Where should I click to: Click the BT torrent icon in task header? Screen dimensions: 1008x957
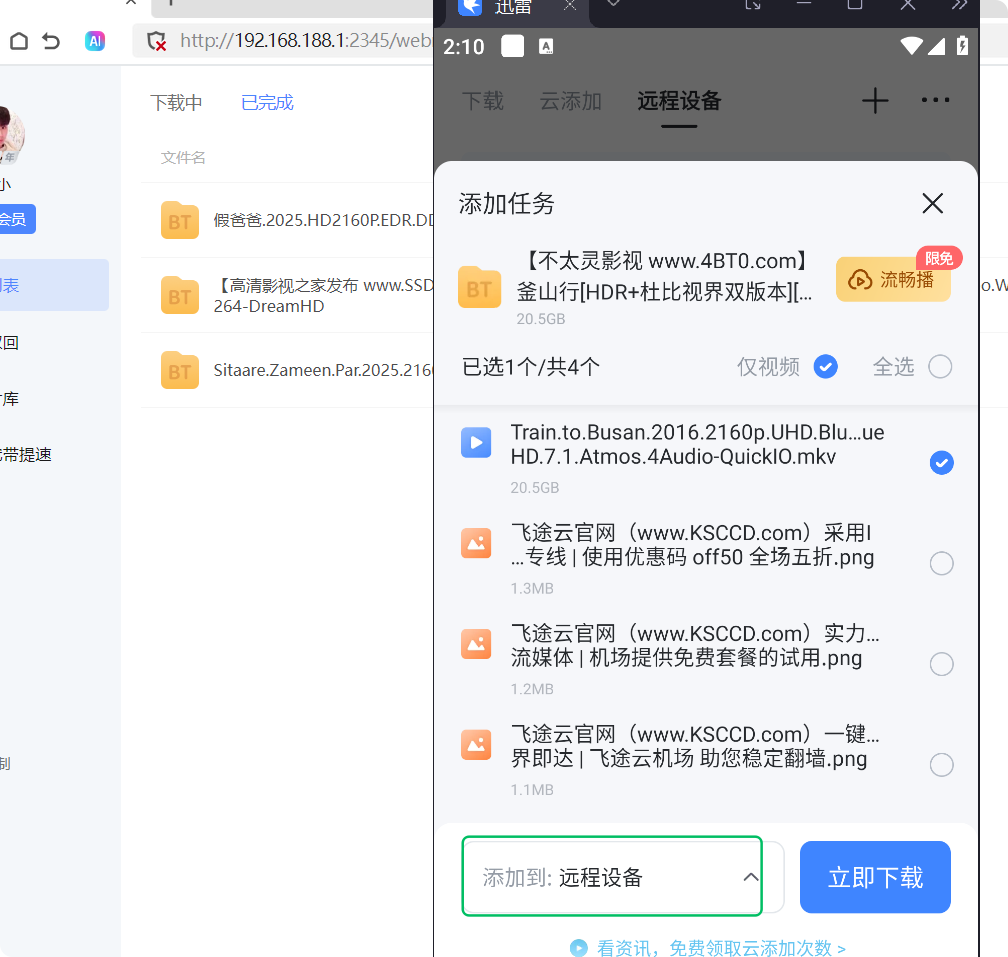[480, 287]
